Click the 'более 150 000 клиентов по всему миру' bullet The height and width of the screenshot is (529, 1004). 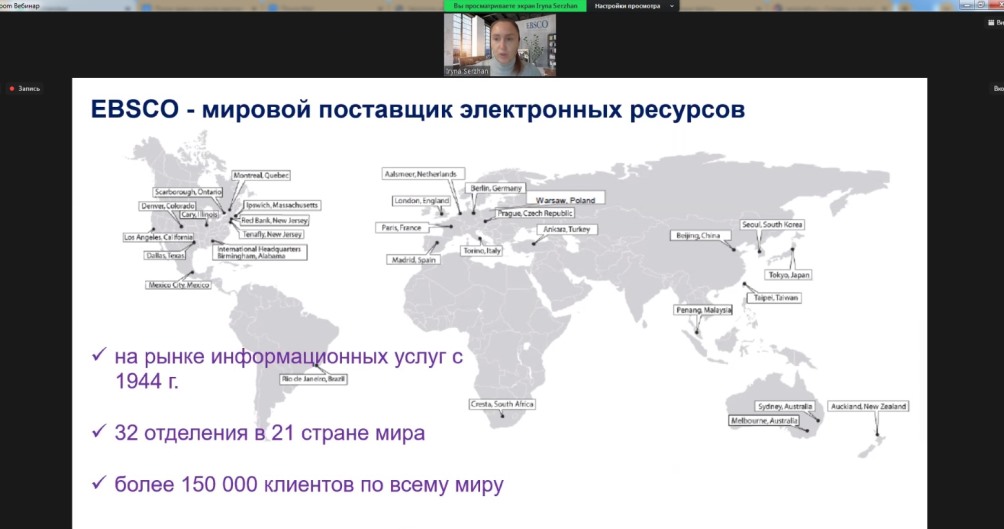[309, 484]
